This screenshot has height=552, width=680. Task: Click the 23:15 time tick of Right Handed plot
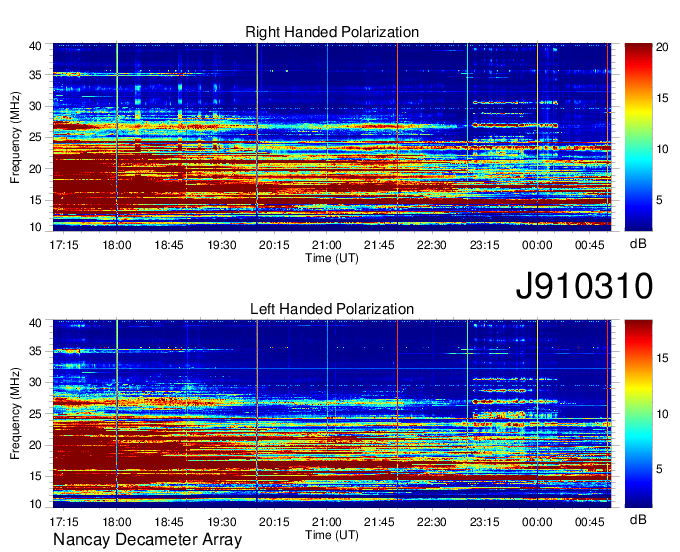point(484,245)
